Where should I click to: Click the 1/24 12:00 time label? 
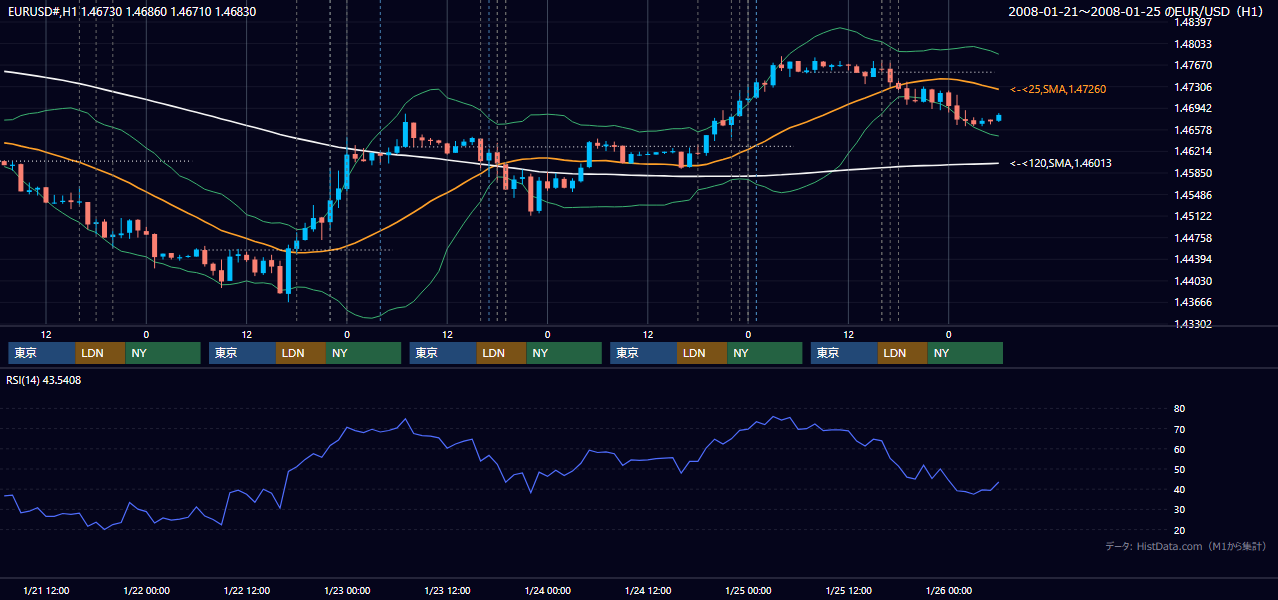(x=648, y=590)
